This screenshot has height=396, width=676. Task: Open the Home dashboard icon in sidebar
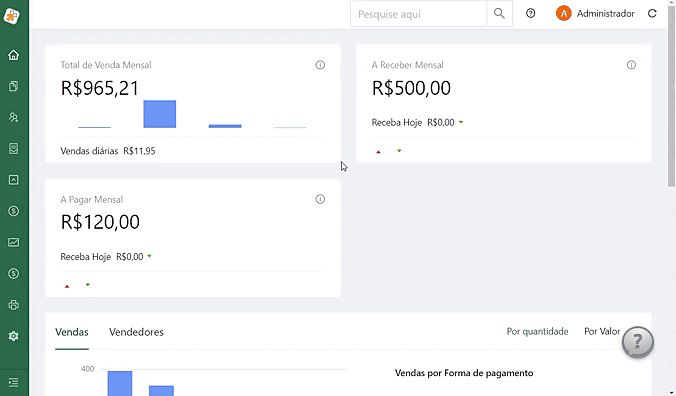tap(13, 55)
